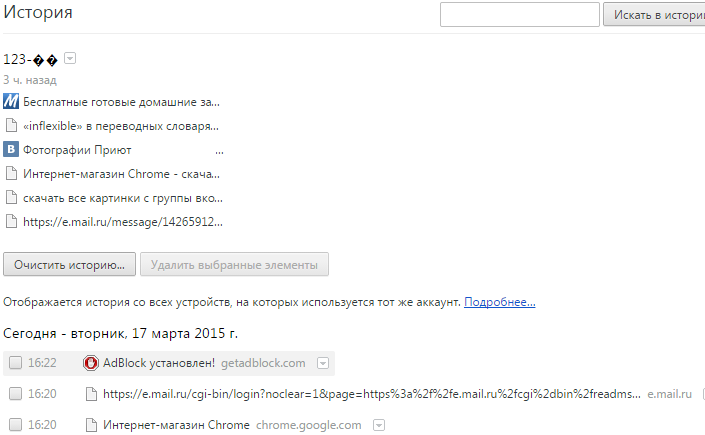Click the page icon beside «inflexible» entry

click(11, 126)
